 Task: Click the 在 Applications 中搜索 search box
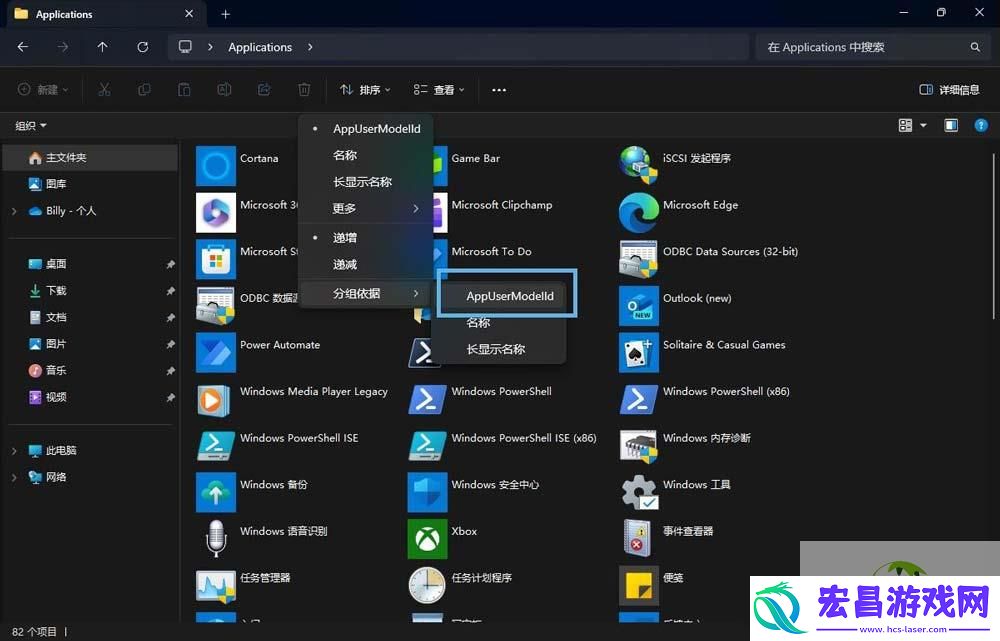[872, 47]
